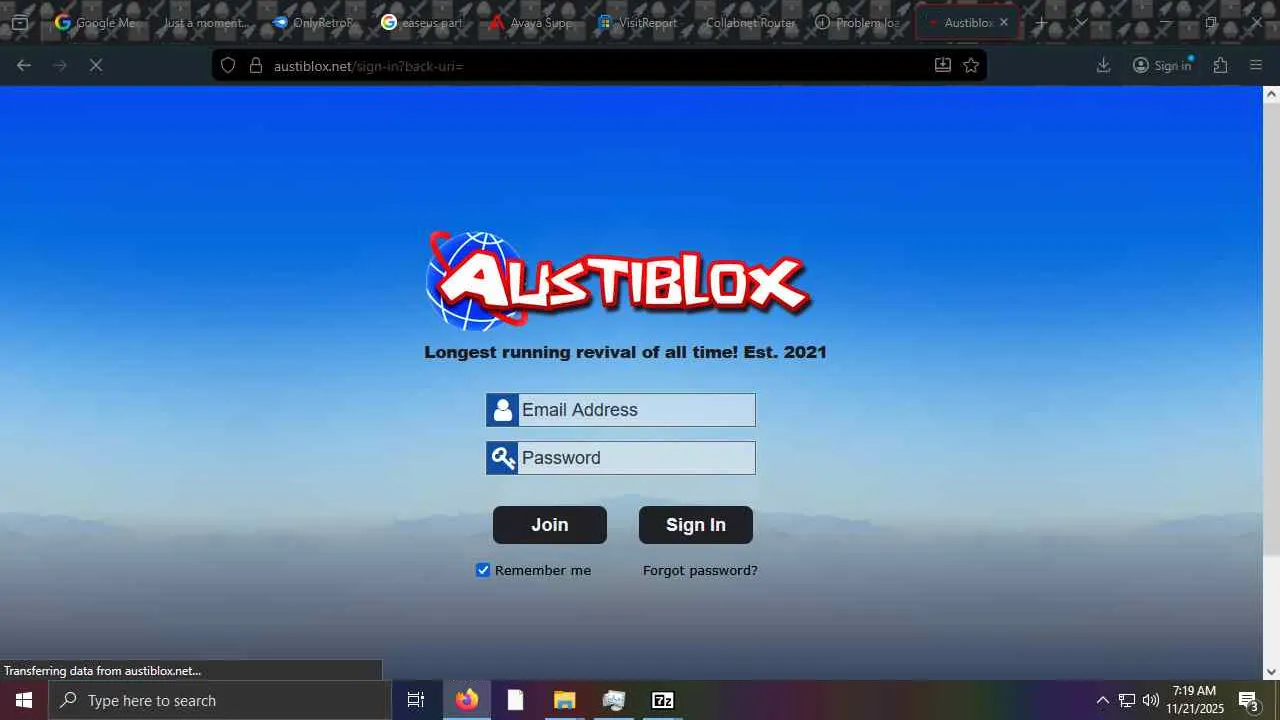Viewport: 1280px width, 720px height.
Task: Click the Sign In button
Action: [x=696, y=525]
